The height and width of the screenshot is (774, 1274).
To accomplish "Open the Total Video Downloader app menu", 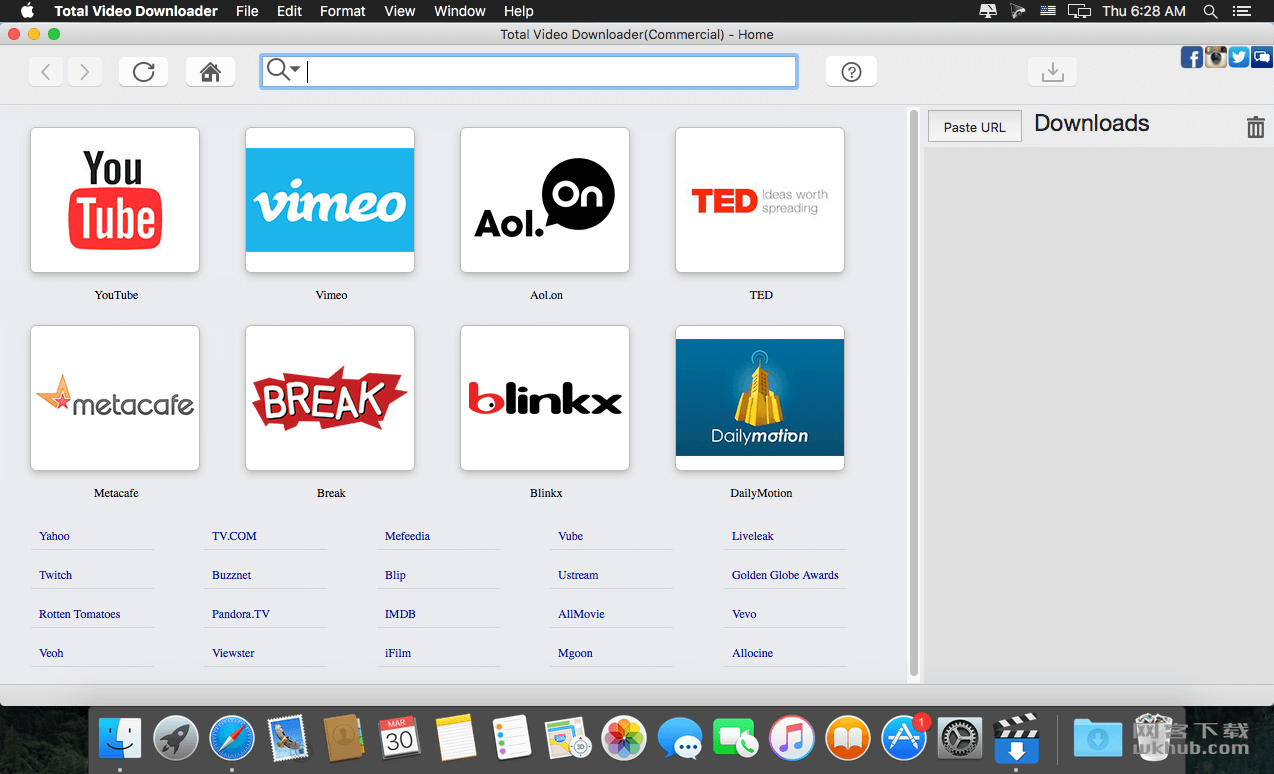I will pyautogui.click(x=136, y=11).
